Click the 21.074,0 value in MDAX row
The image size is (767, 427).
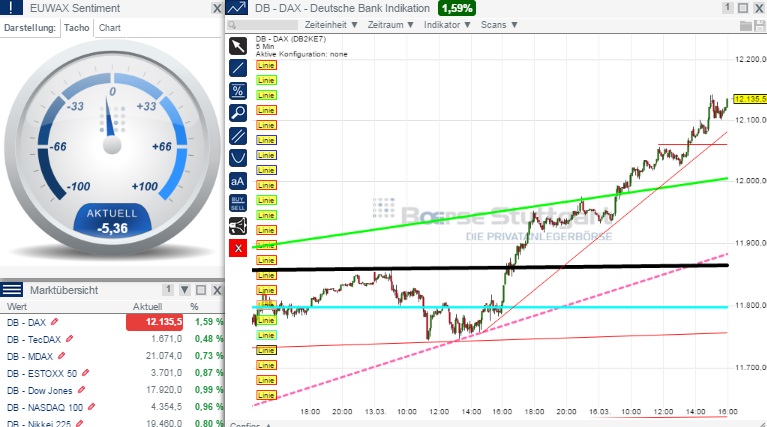coord(164,356)
